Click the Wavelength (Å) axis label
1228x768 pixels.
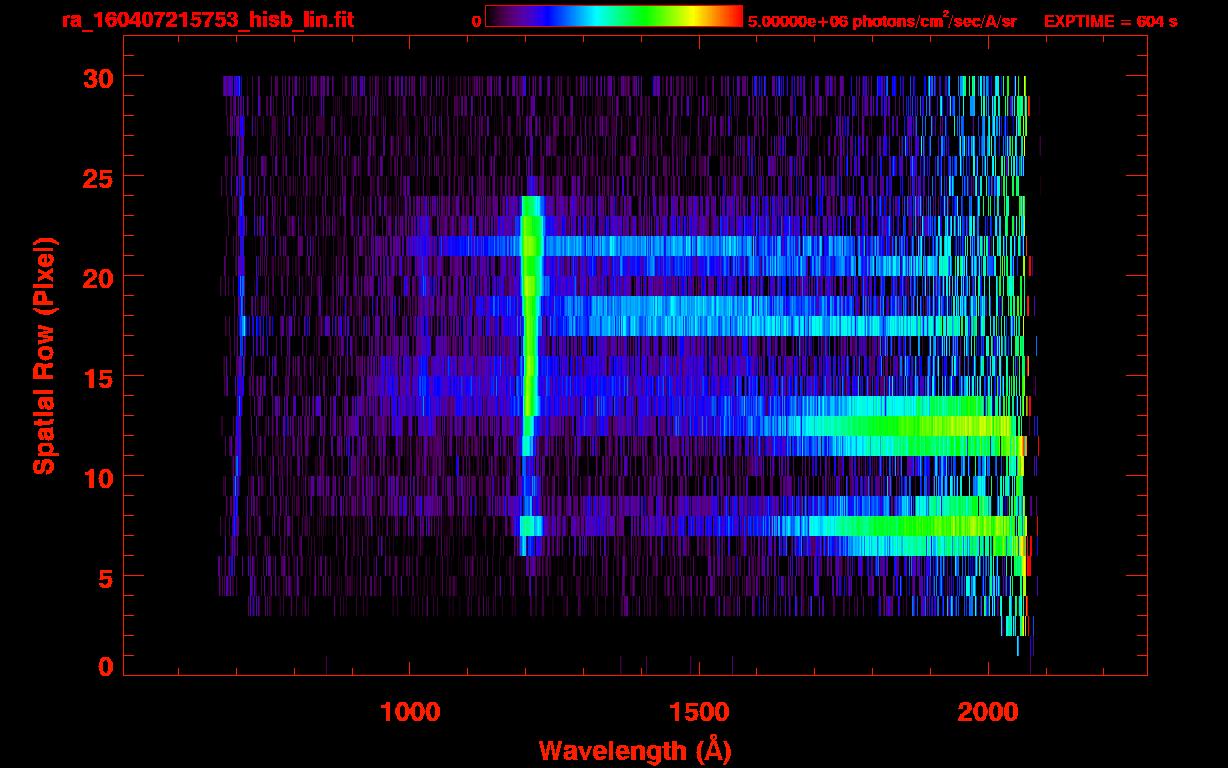[629, 749]
